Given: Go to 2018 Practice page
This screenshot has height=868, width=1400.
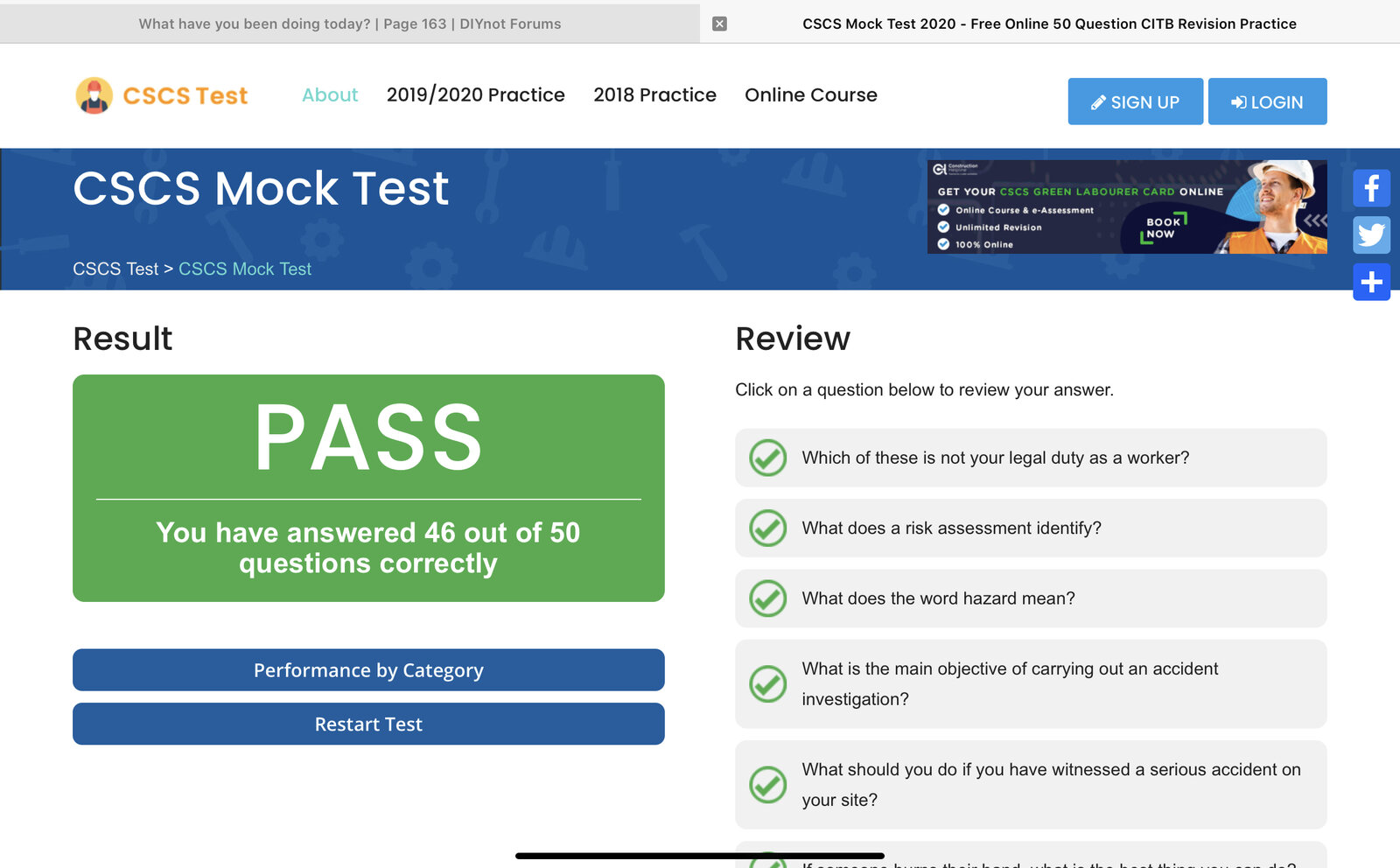Looking at the screenshot, I should click(654, 95).
